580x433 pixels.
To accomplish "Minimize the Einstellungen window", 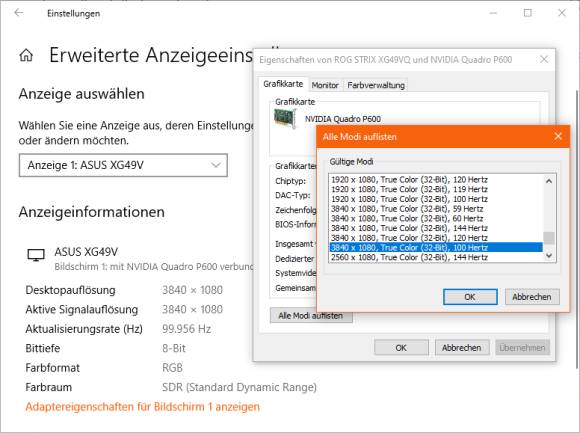I will pyautogui.click(x=493, y=13).
